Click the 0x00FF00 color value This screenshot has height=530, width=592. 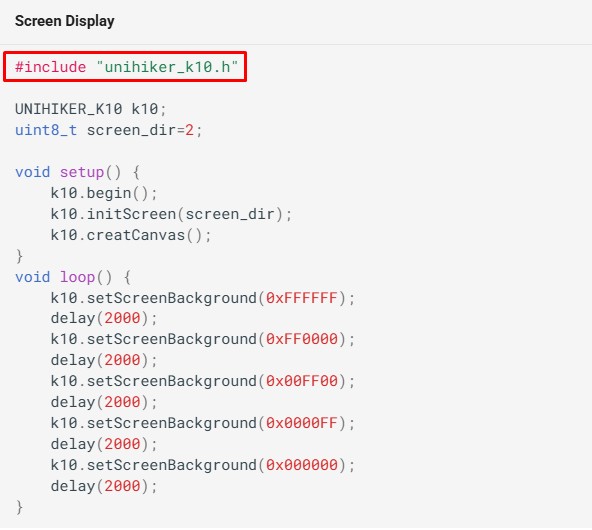(302, 381)
